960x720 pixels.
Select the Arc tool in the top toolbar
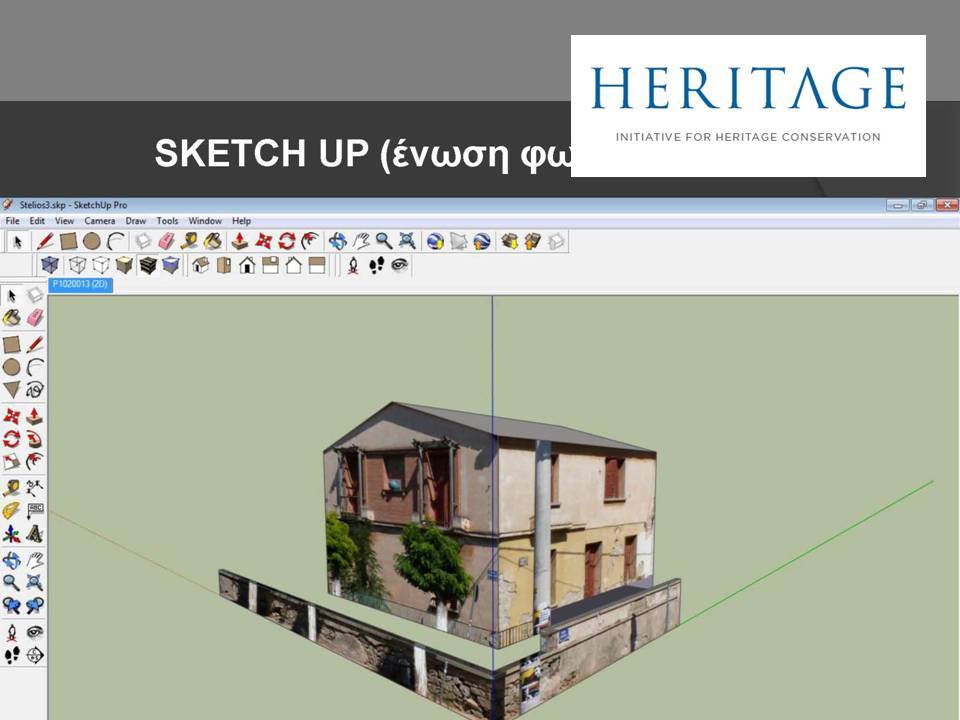pyautogui.click(x=115, y=241)
